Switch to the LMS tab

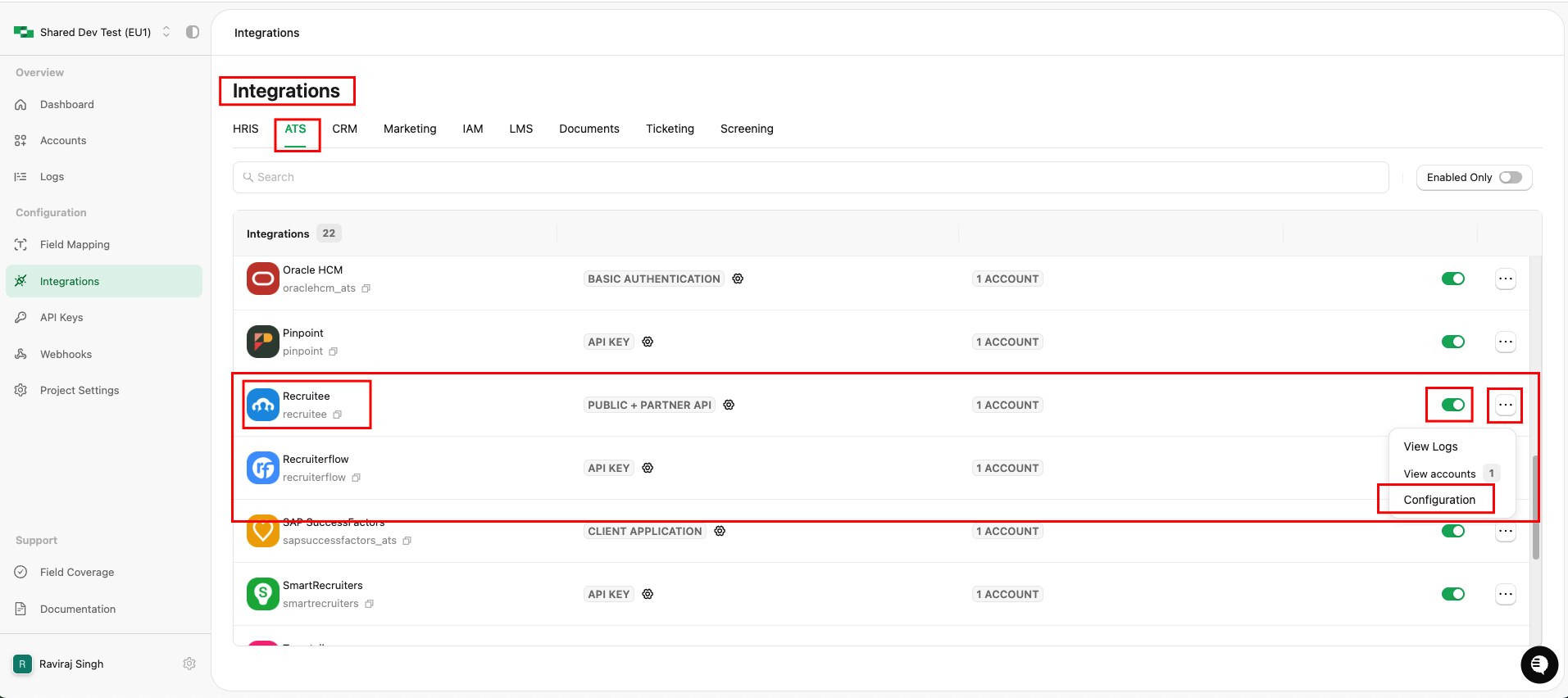point(521,129)
